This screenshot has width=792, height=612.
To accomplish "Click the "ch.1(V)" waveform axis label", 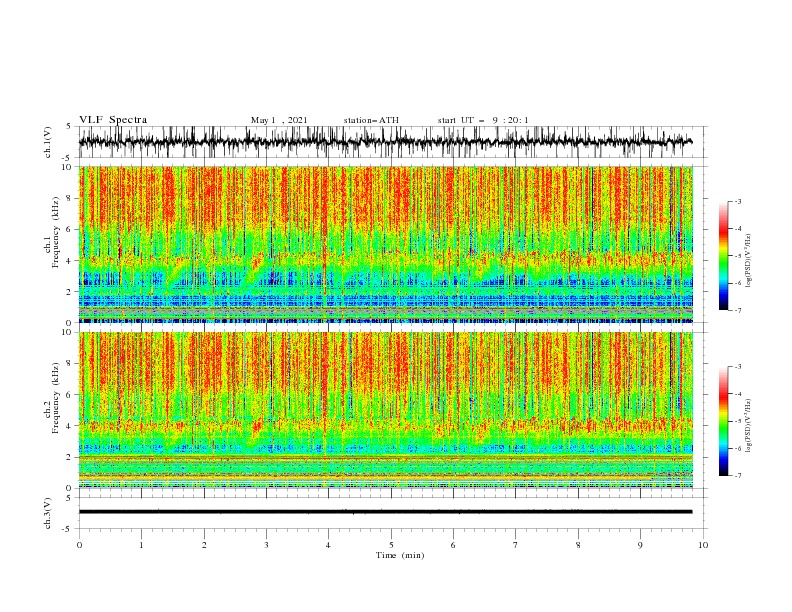I will (48, 142).
